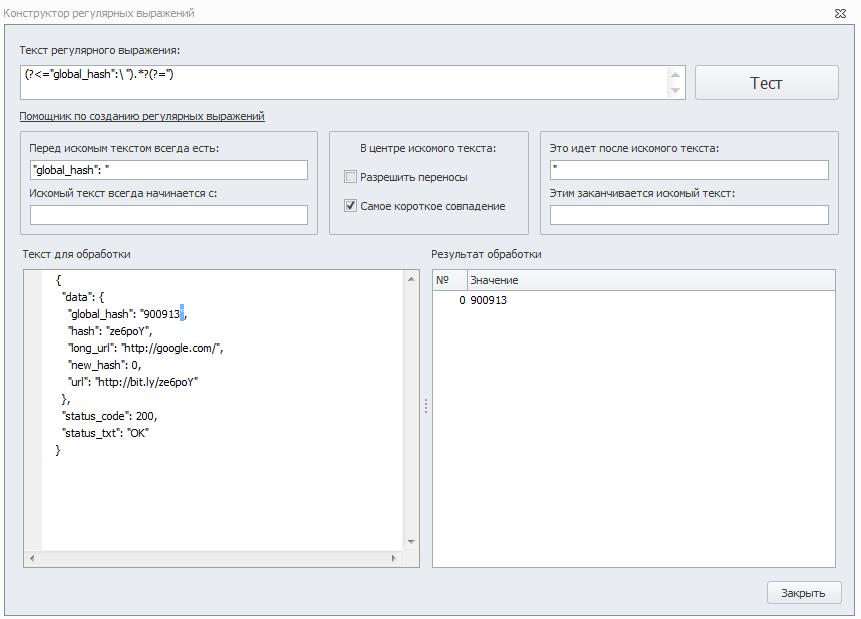This screenshot has height=619, width=861.
Task: Click the text area vertical scroll-up arrow
Action: tap(411, 280)
